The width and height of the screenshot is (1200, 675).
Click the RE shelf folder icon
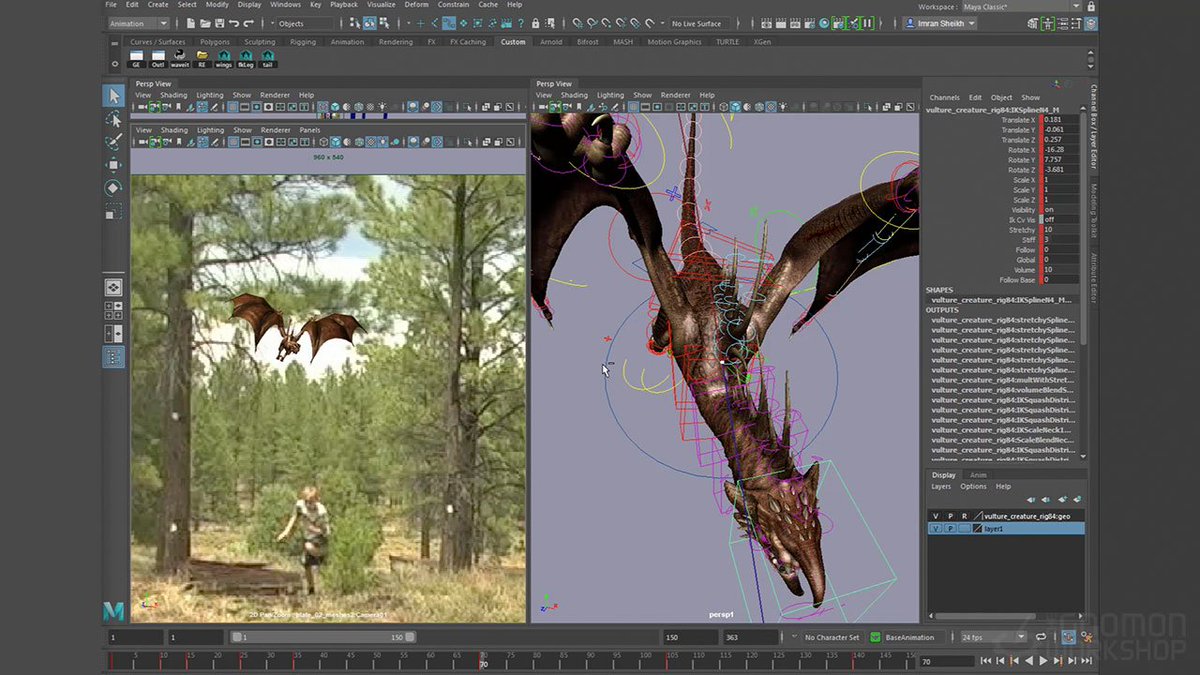pyautogui.click(x=202, y=58)
